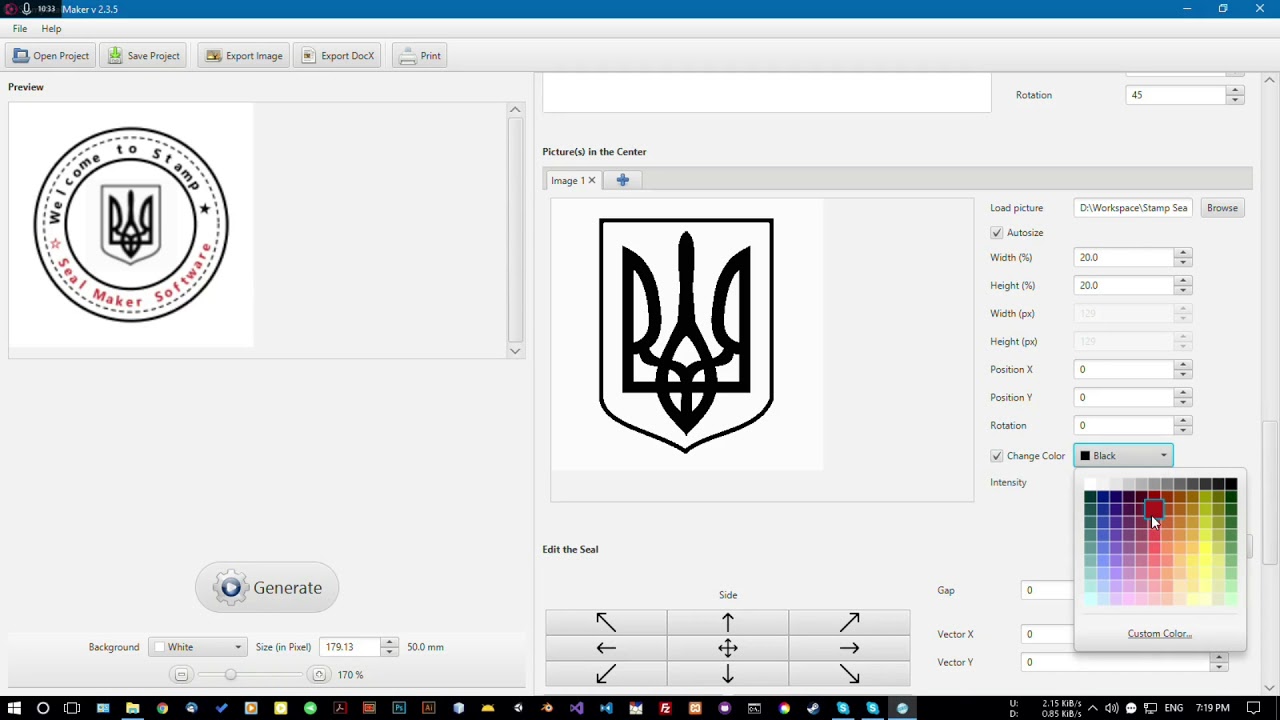The image size is (1280, 720).
Task: Open Task View in taskbar
Action: [72, 708]
